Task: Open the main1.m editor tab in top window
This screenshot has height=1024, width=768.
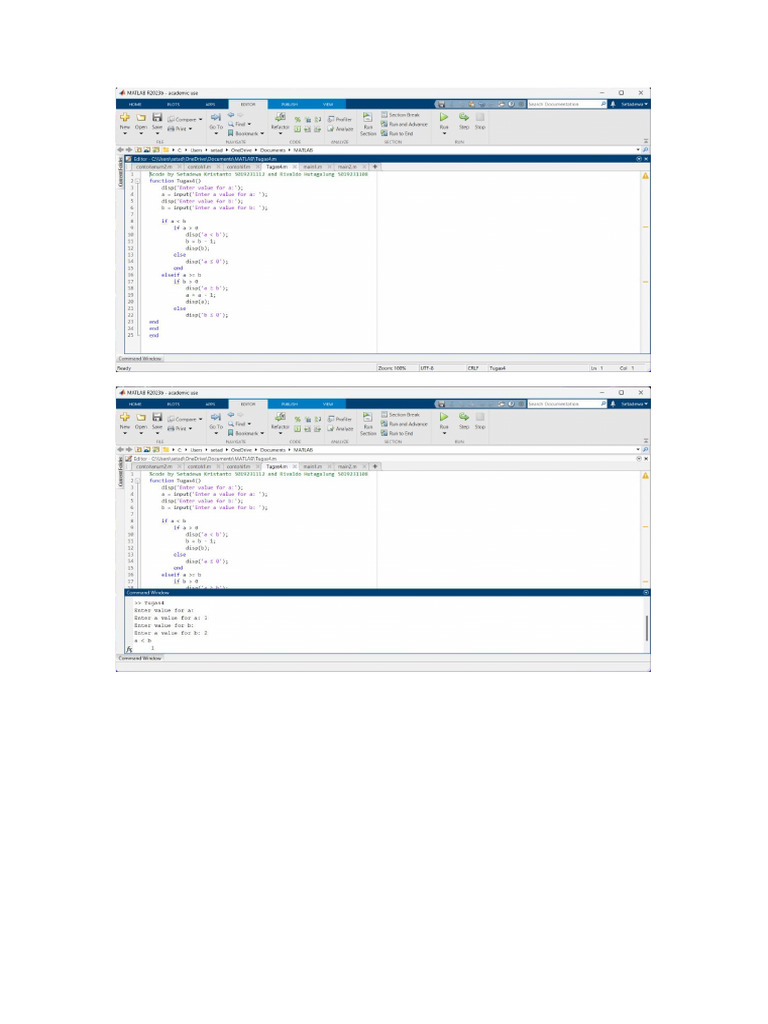Action: pos(312,166)
